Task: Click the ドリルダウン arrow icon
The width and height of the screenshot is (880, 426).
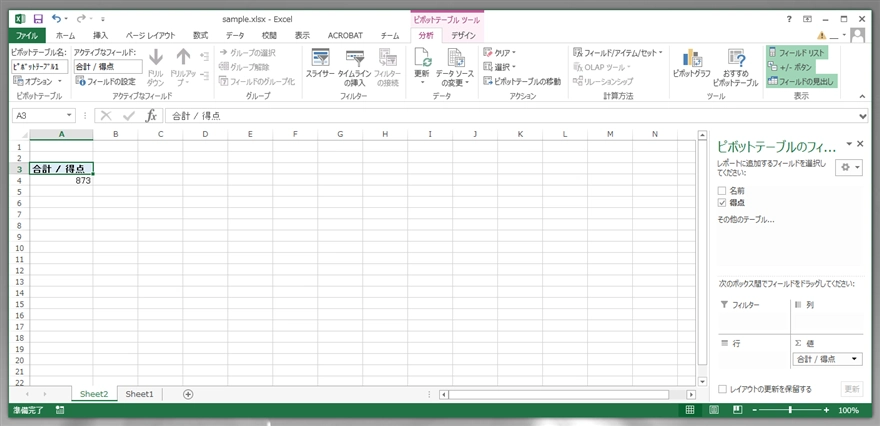Action: click(155, 57)
